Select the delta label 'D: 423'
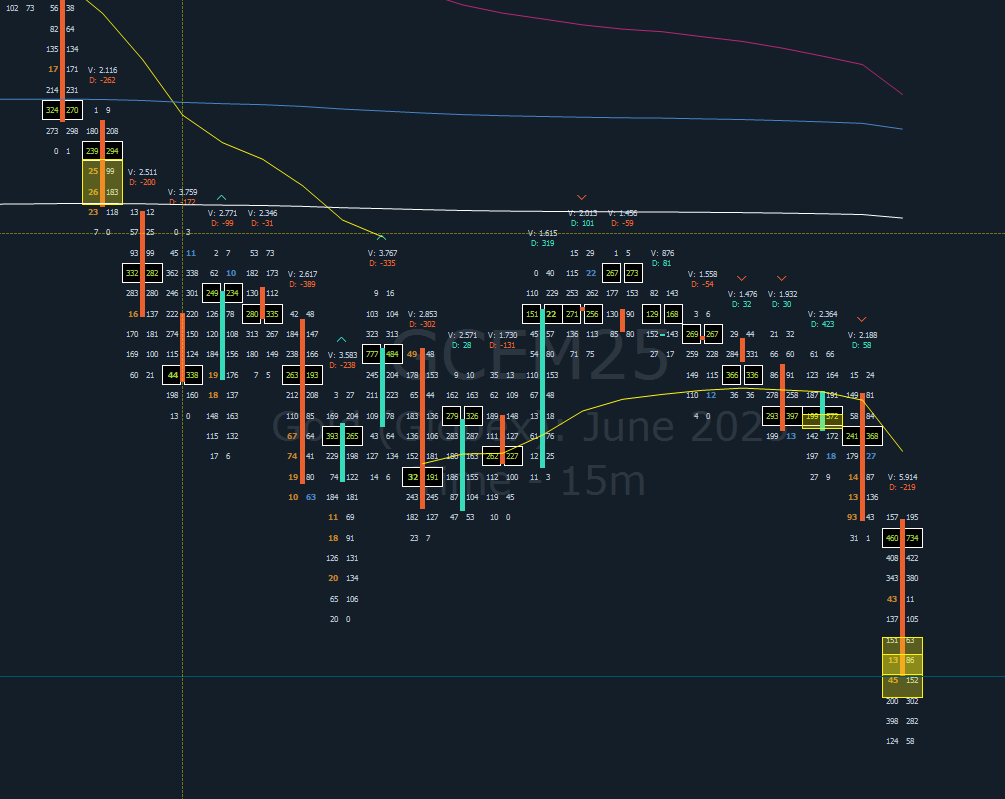1005x799 pixels. pos(822,324)
